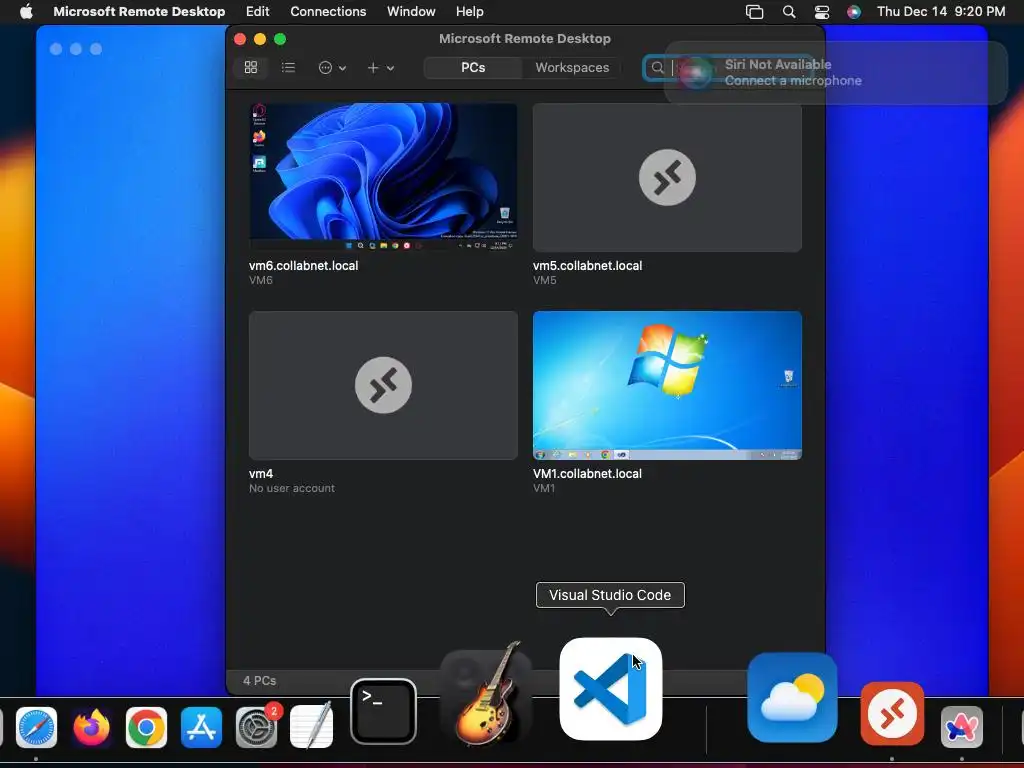
Task: Open GarageBand guitar icon in Dock
Action: (487, 694)
